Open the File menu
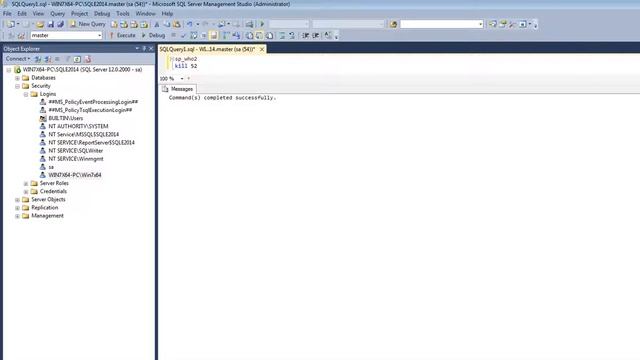The image size is (640, 360). [7, 13]
